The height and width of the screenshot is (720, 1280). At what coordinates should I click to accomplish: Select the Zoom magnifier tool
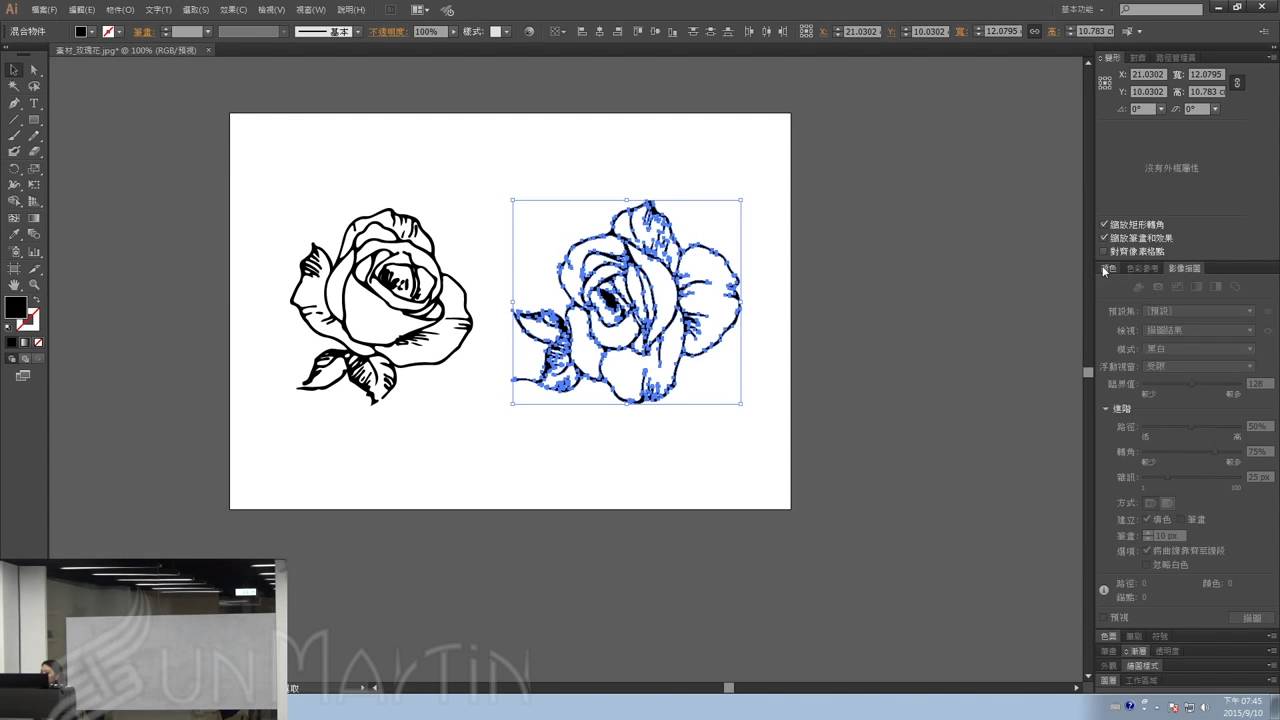pos(34,285)
